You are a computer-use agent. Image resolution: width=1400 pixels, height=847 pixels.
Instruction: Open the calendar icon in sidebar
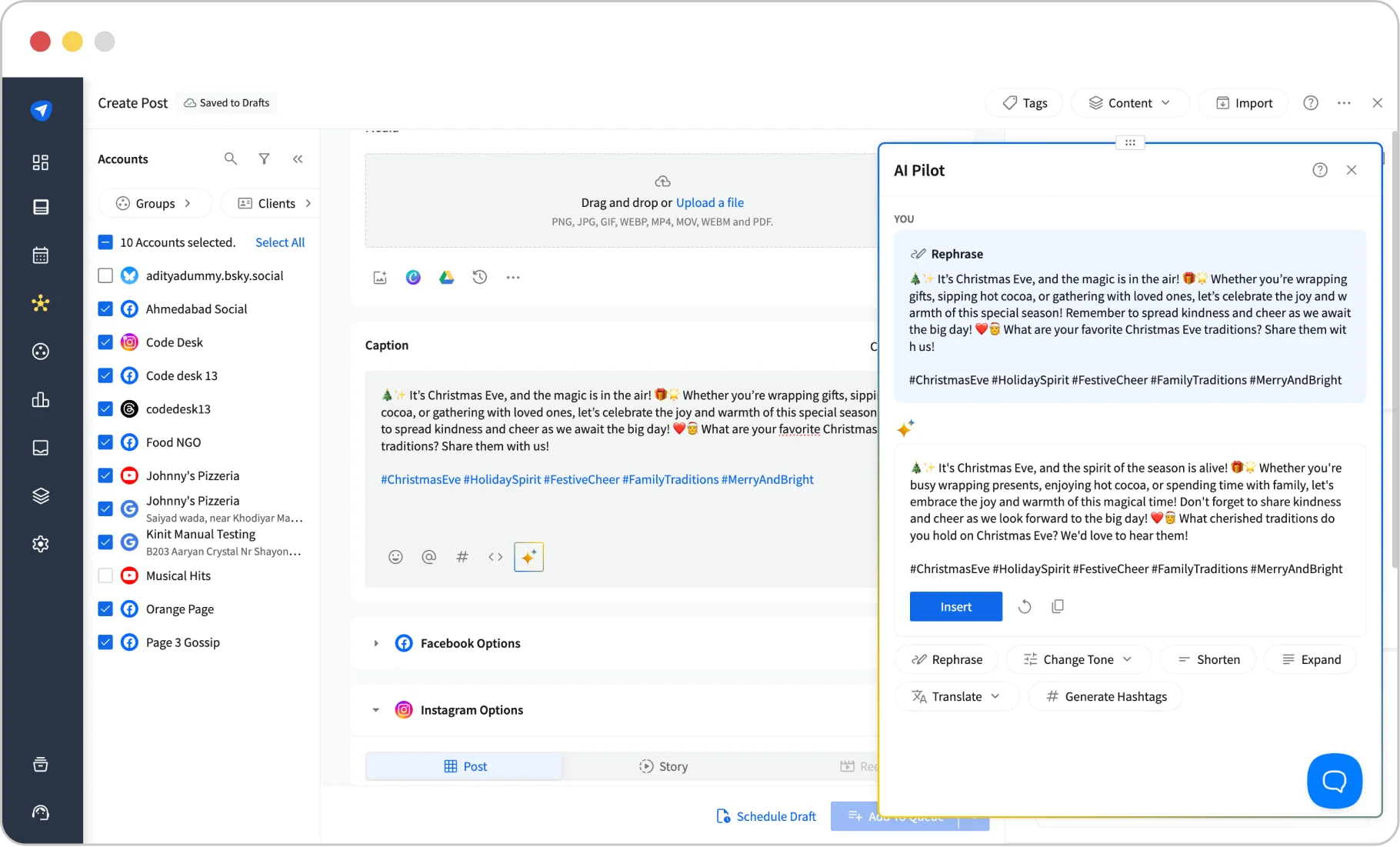pos(40,255)
